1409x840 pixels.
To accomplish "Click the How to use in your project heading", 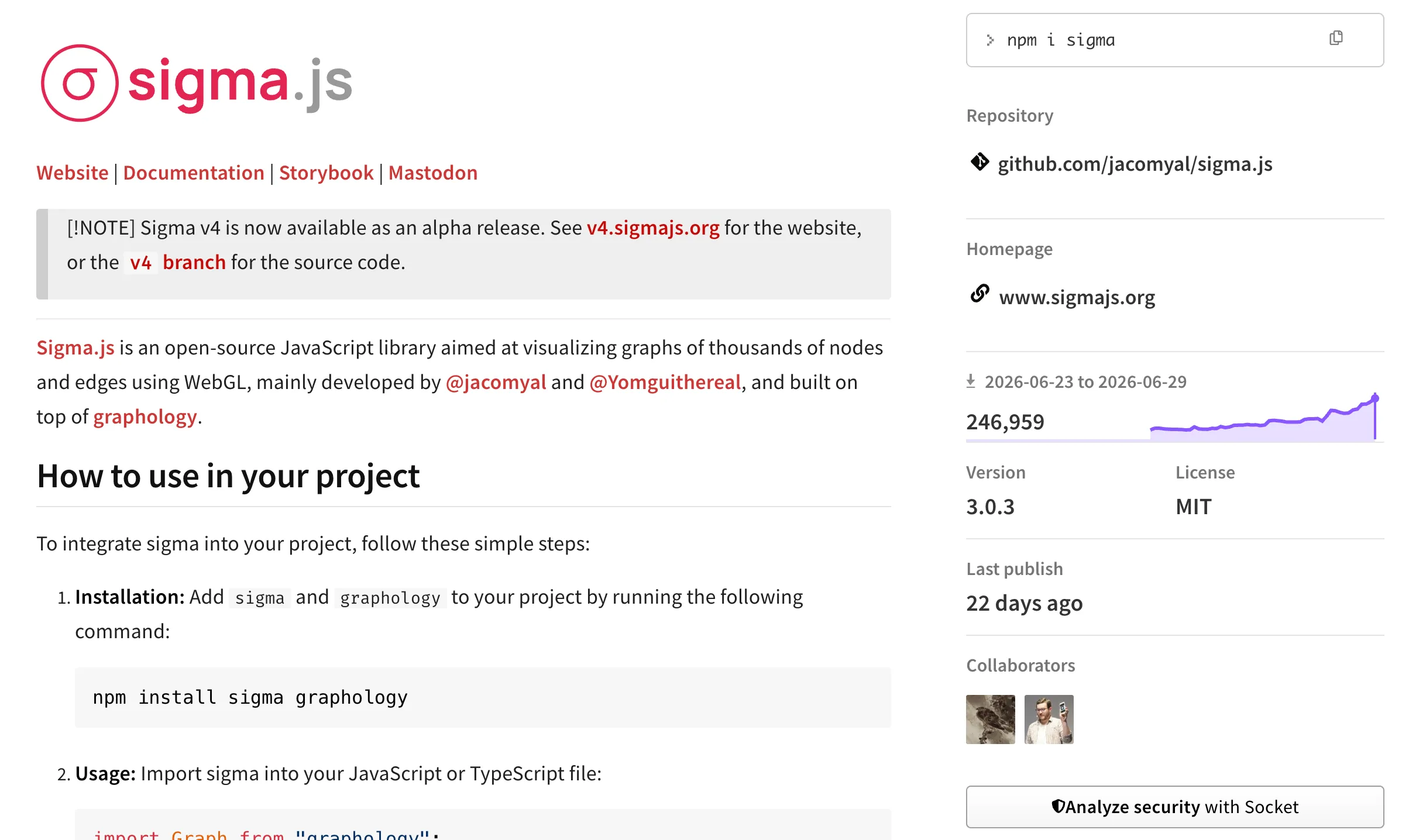I will tap(228, 476).
